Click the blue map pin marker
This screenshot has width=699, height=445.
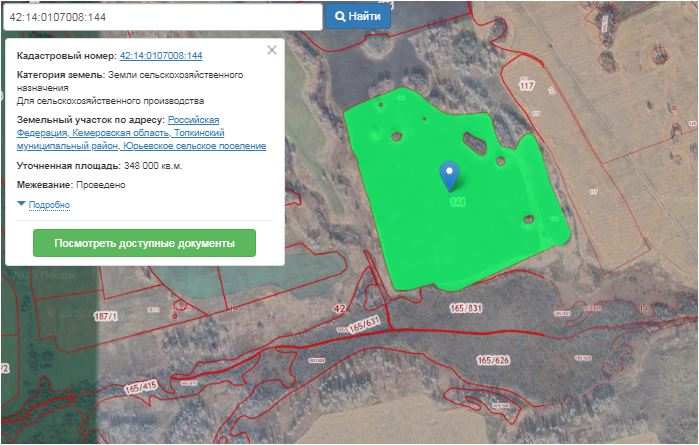click(x=450, y=175)
